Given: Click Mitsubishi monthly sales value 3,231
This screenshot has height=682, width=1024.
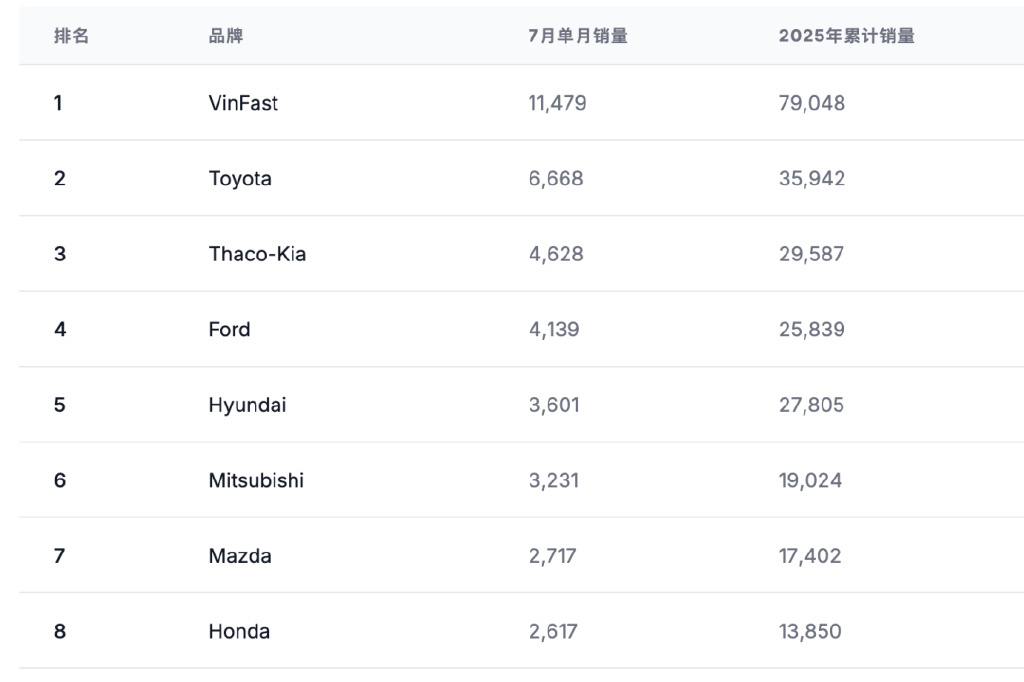Looking at the screenshot, I should [x=553, y=481].
